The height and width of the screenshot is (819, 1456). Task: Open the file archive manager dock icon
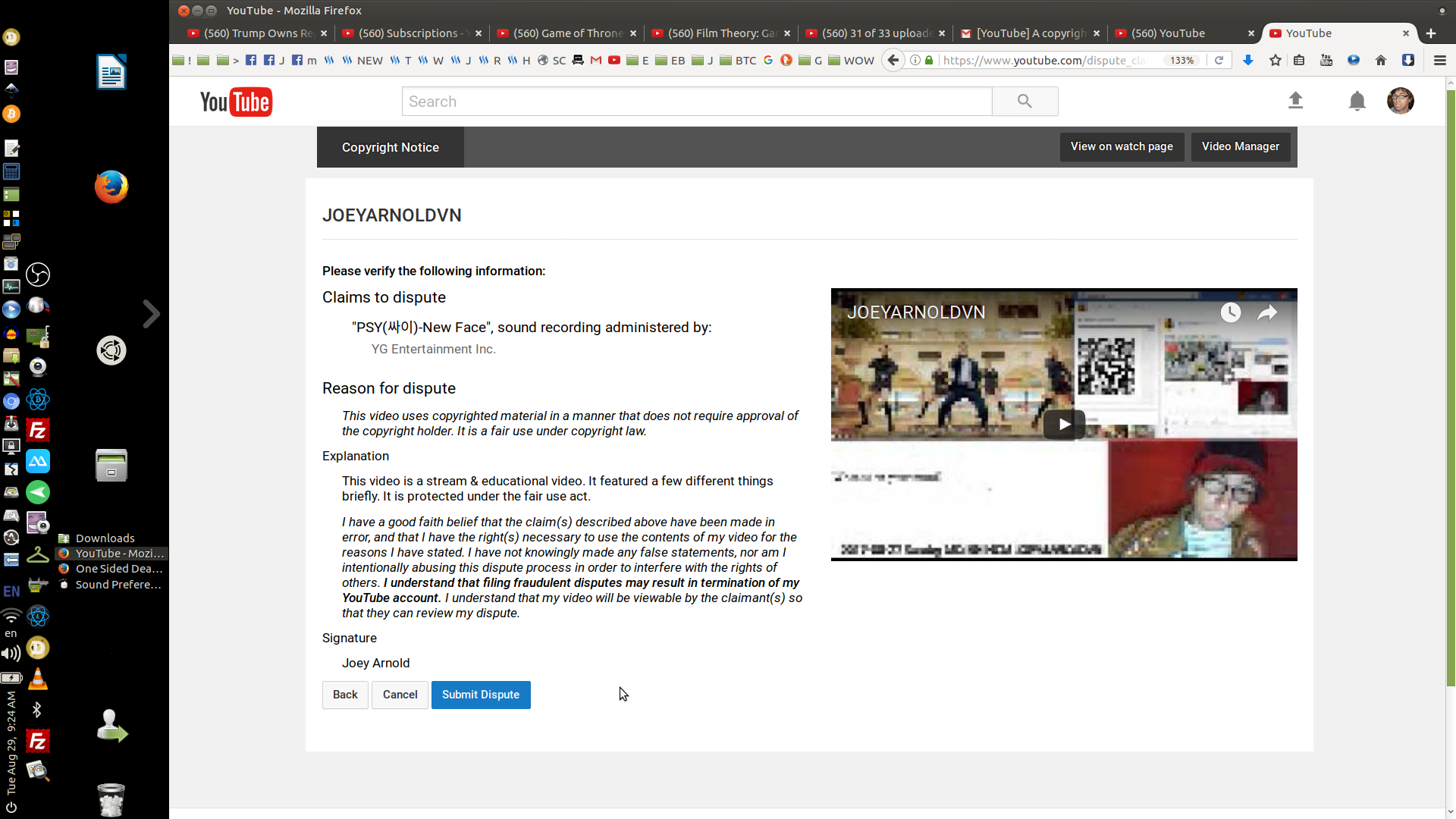coord(111,465)
